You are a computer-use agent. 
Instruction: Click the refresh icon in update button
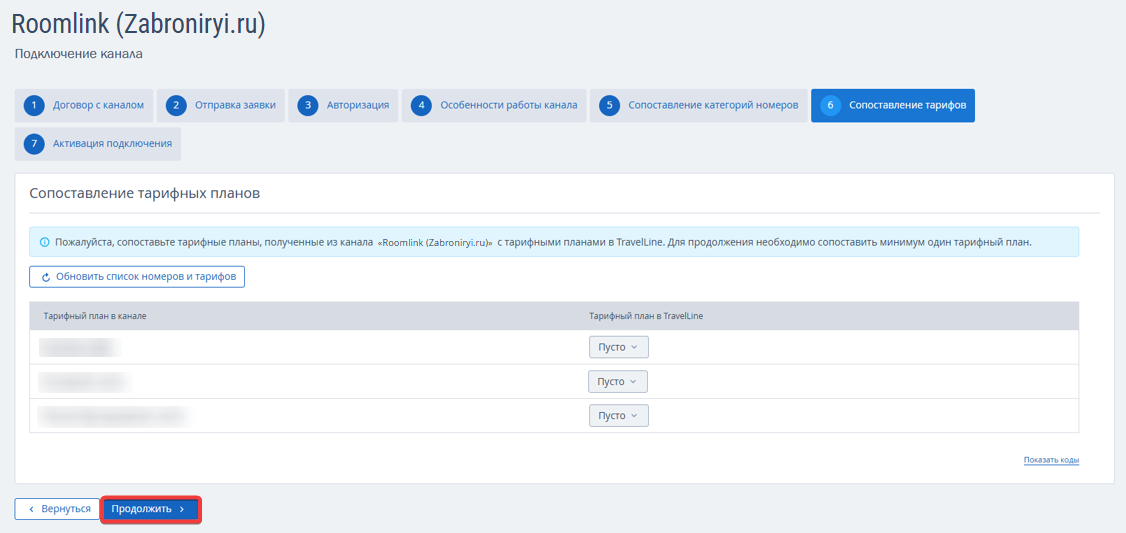[46, 277]
